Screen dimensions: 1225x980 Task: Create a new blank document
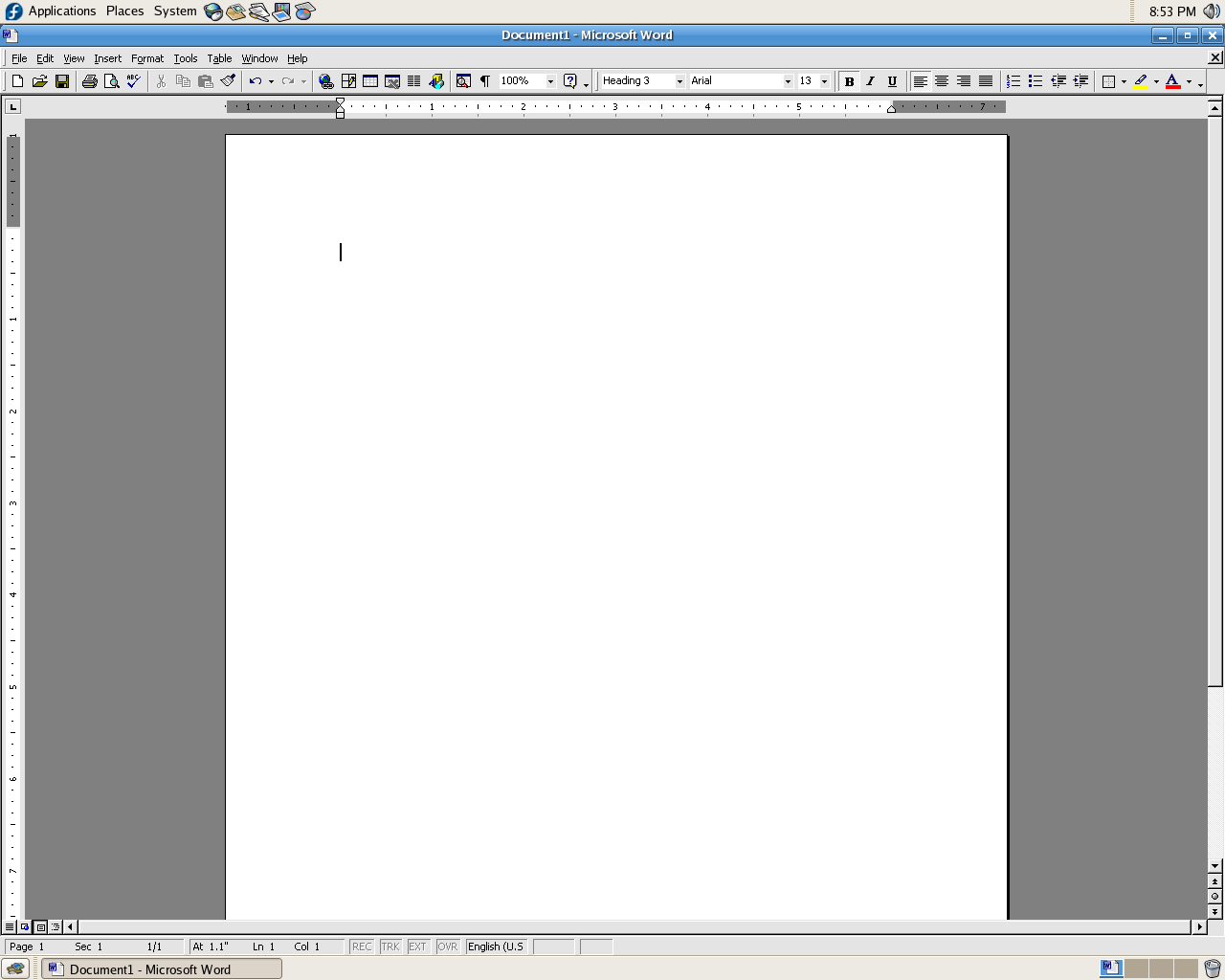pos(17,81)
